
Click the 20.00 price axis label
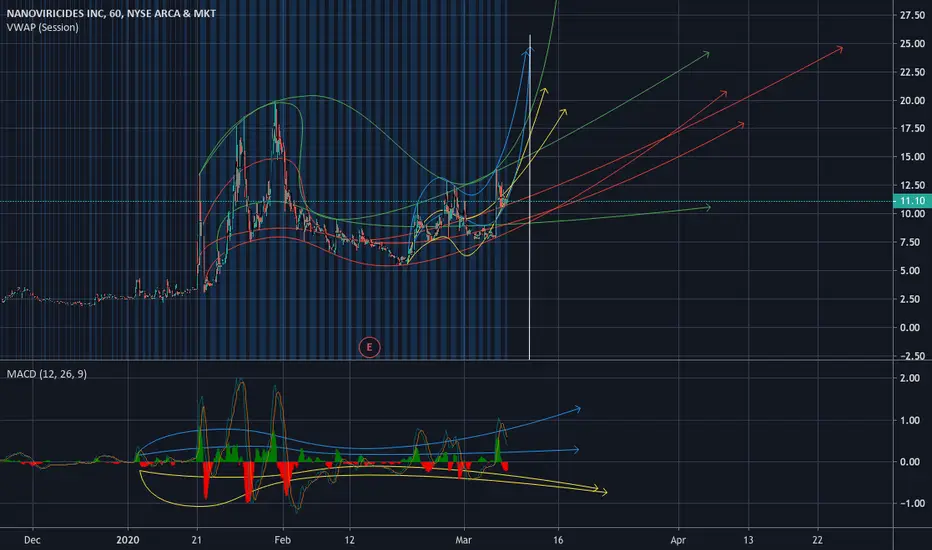(912, 100)
